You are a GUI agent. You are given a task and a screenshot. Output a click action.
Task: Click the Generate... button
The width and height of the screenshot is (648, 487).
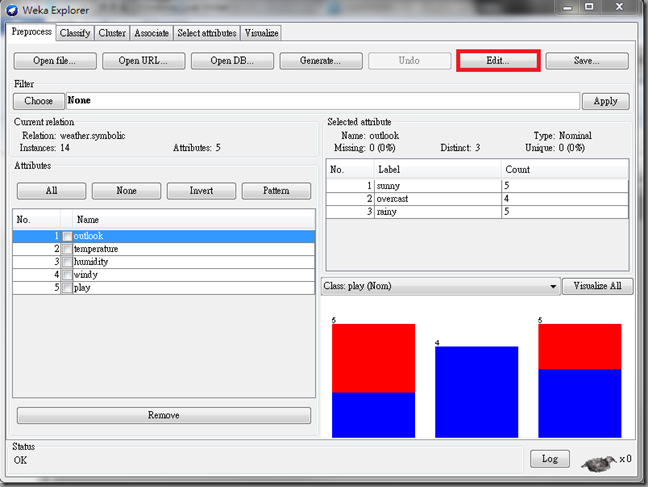(x=321, y=61)
